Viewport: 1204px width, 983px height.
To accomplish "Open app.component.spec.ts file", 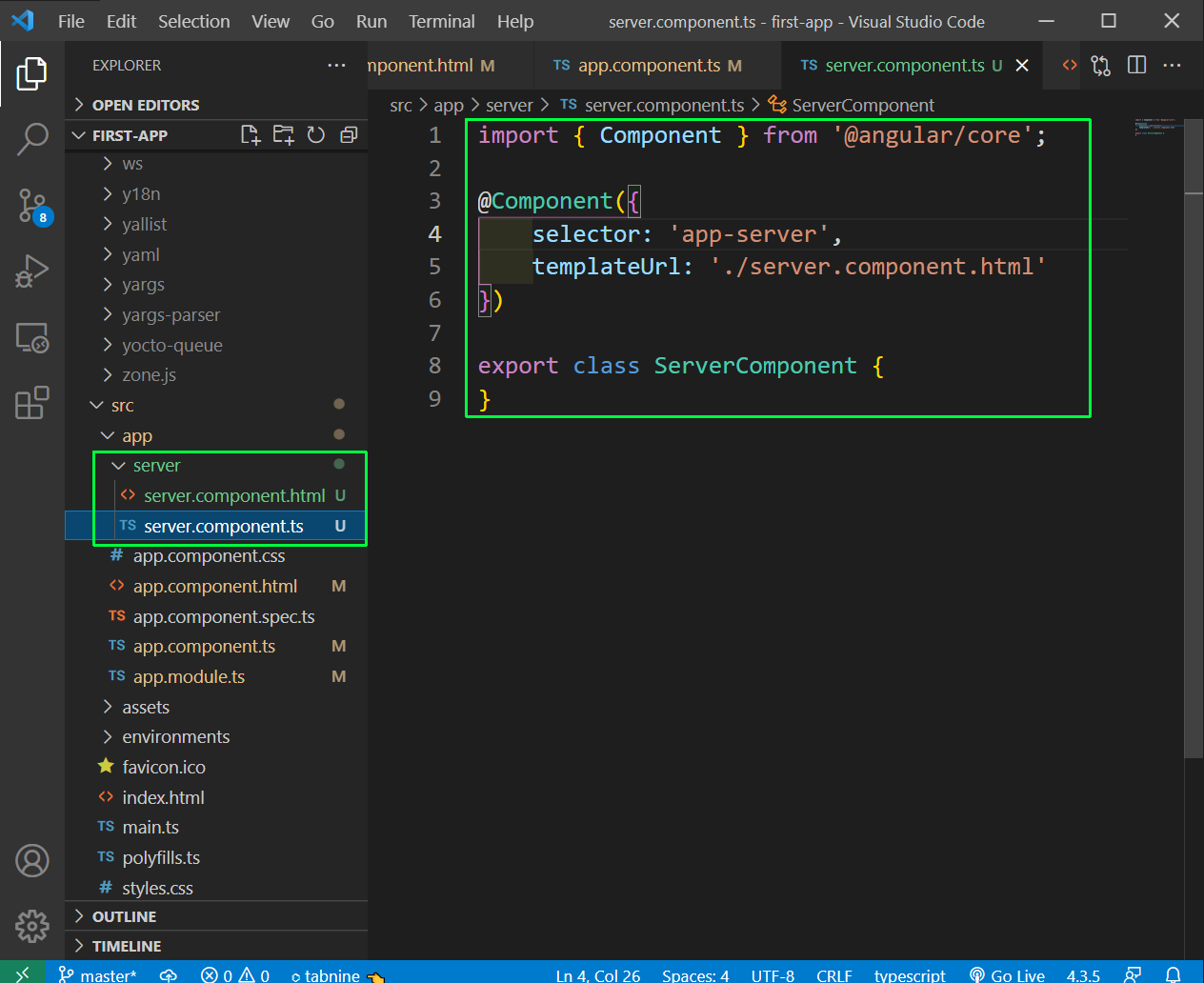I will (216, 616).
